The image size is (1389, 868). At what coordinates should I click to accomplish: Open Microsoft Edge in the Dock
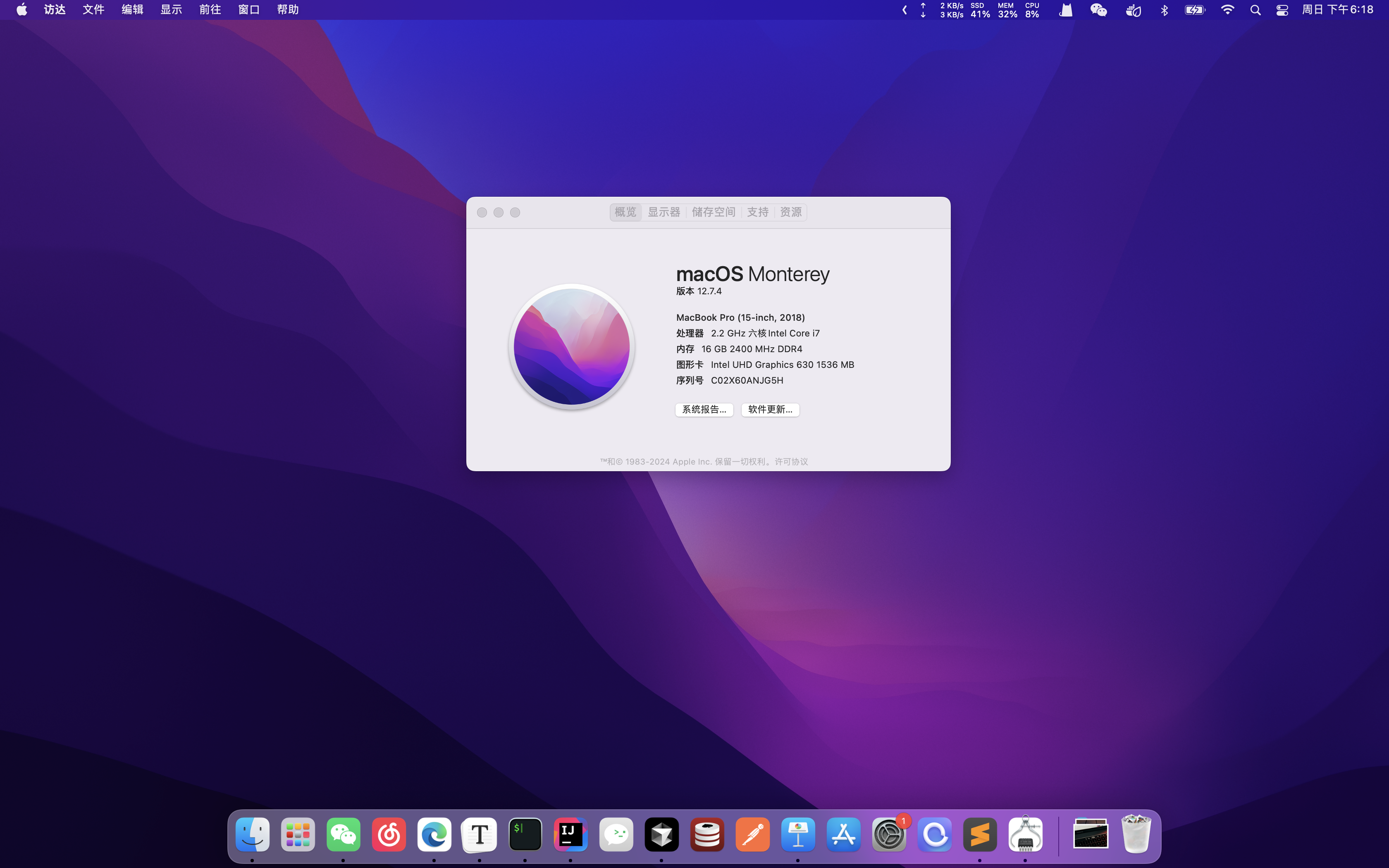point(434,834)
